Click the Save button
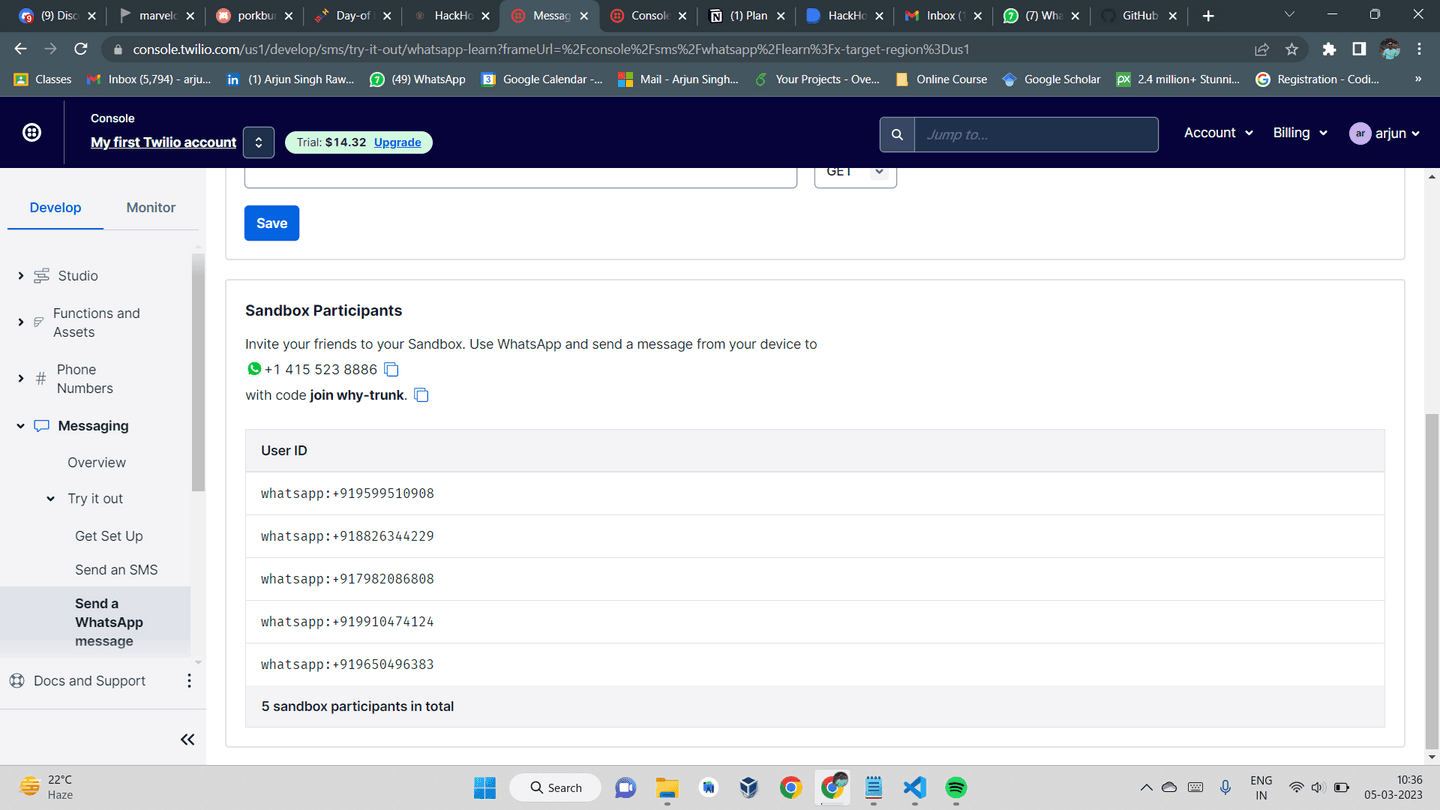The height and width of the screenshot is (810, 1440). [272, 223]
